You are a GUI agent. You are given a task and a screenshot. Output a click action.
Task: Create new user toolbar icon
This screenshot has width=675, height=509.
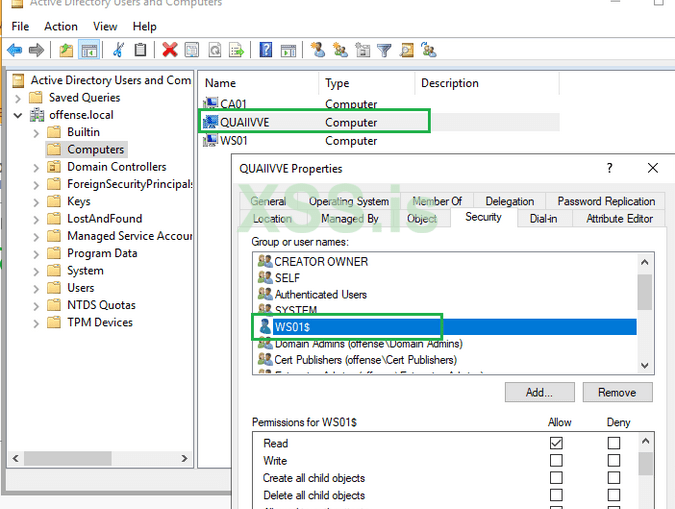coord(318,50)
